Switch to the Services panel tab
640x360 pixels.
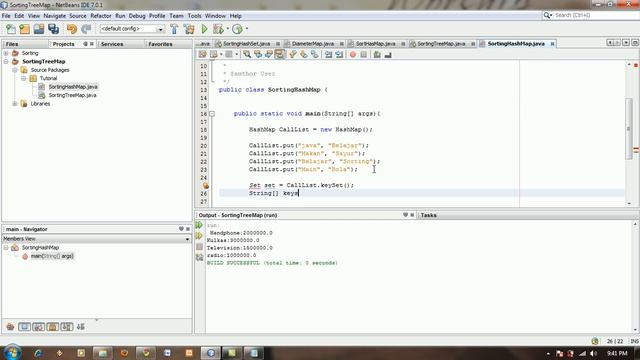pos(112,44)
